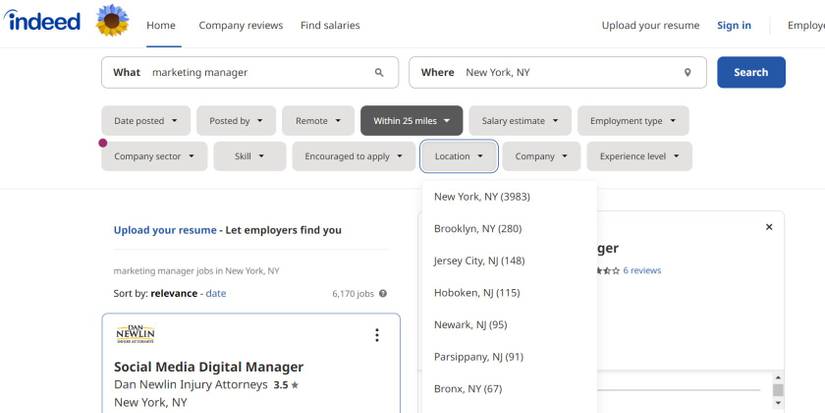Click the scroll down arrow in job details
This screenshot has height=413, width=825.
(778, 403)
